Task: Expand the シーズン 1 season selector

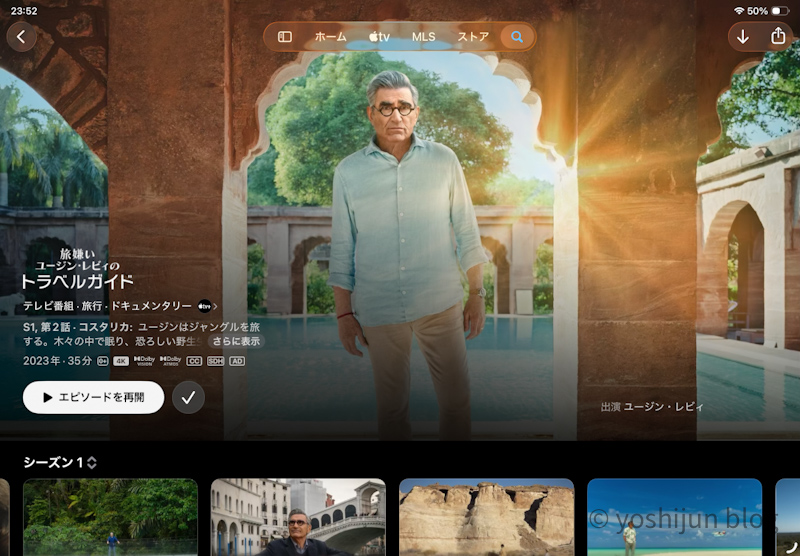Action: [x=60, y=463]
